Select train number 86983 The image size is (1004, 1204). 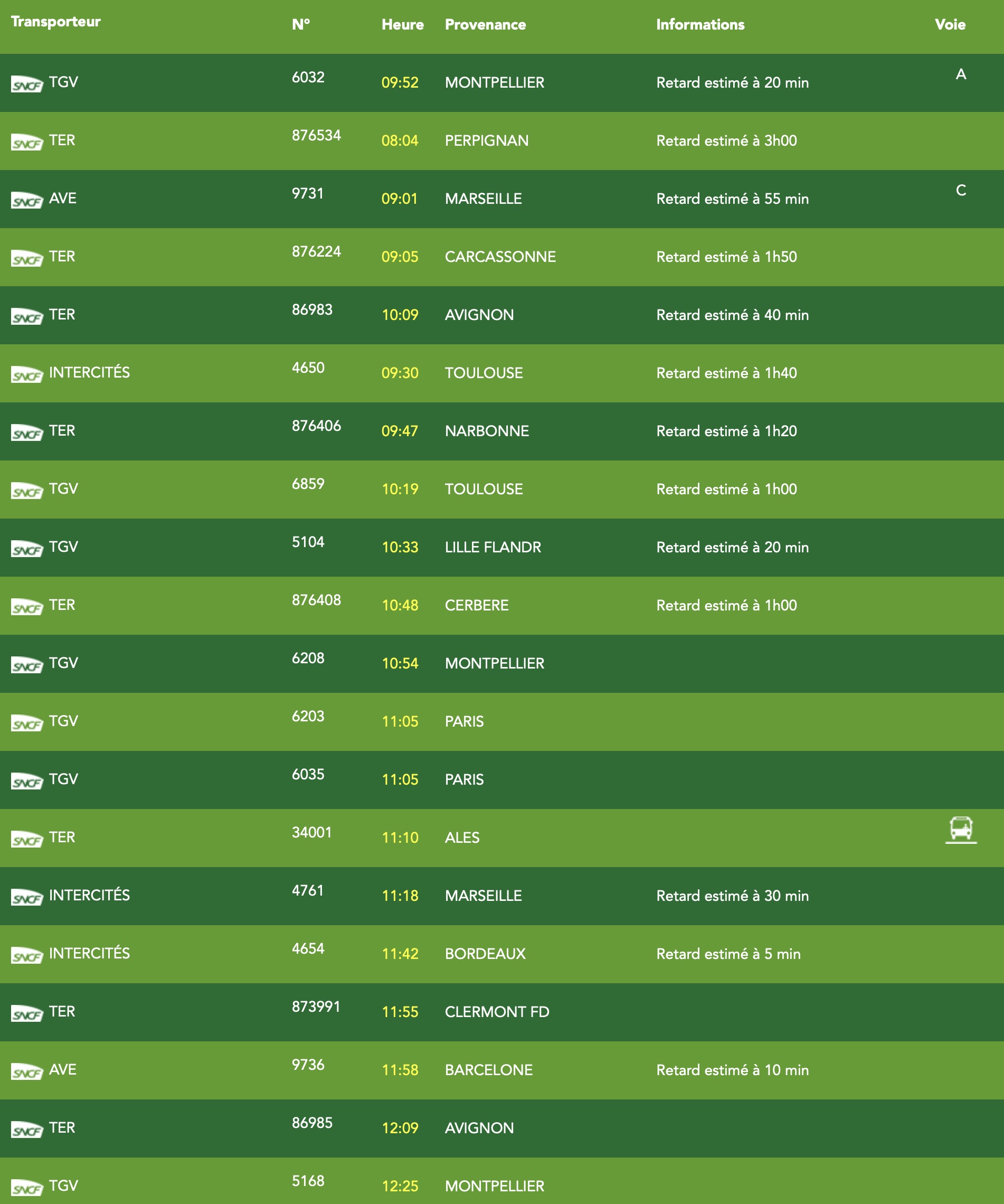click(312, 309)
